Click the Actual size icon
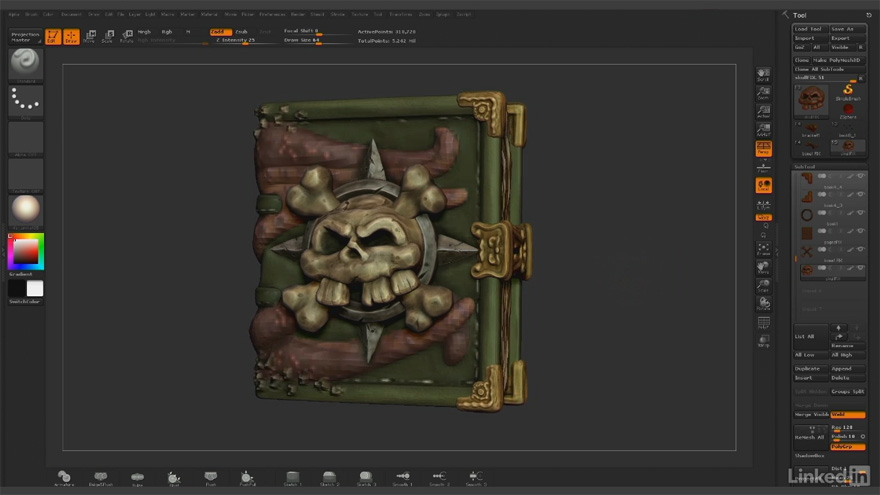 pos(763,112)
